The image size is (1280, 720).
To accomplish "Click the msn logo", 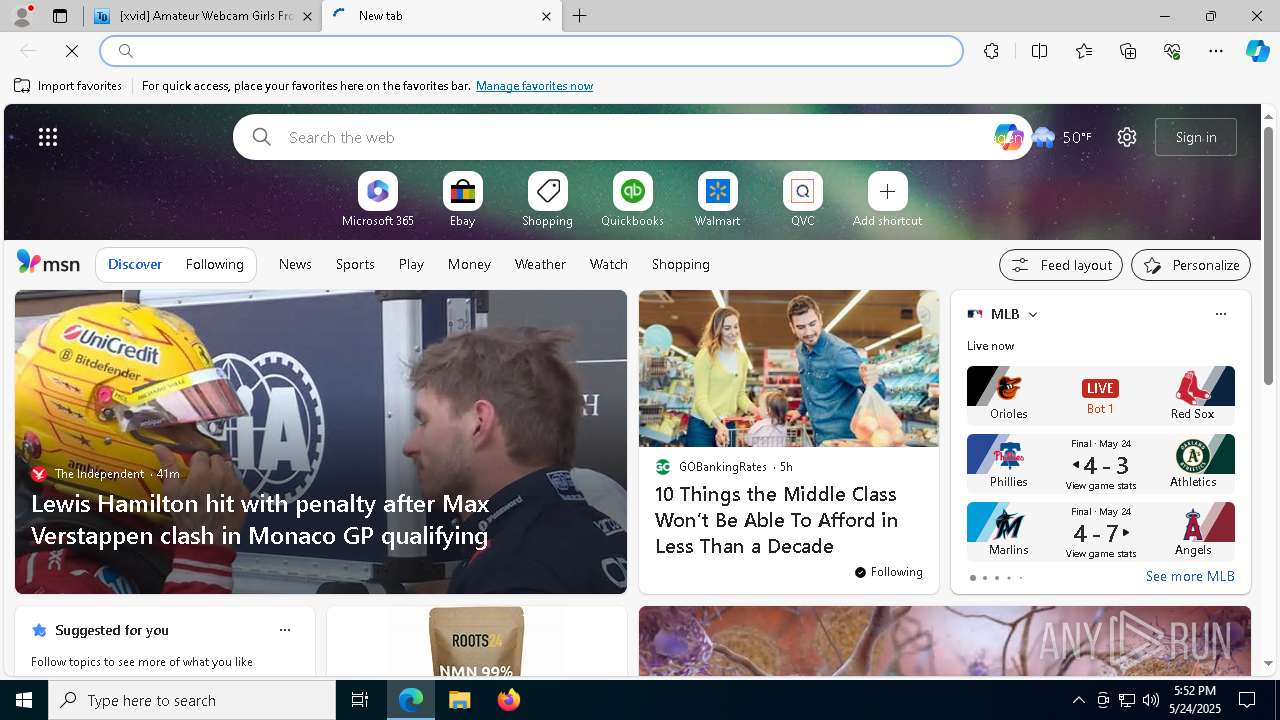I will pyautogui.click(x=48, y=263).
